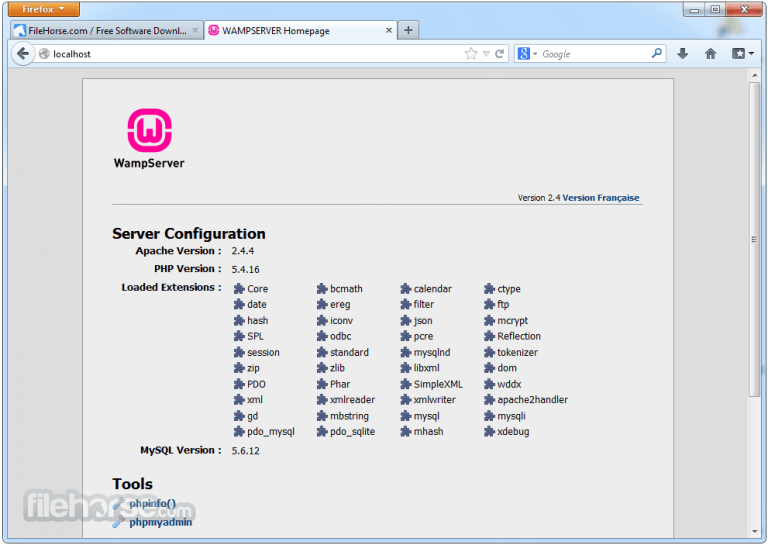The width and height of the screenshot is (768, 545).
Task: Go to the Firefox home page icon
Action: coord(711,54)
